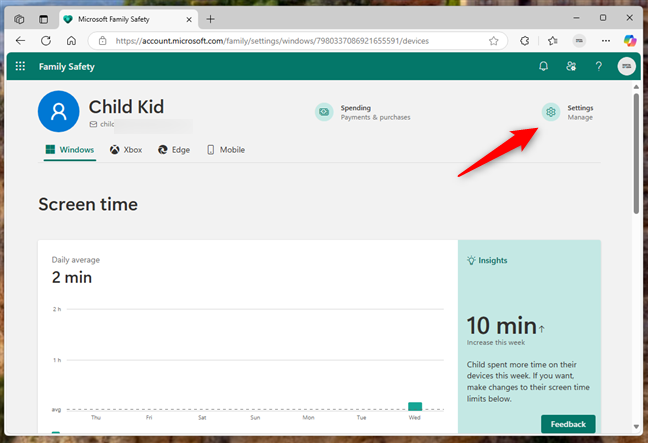Switch to the Mobile tab
The height and width of the screenshot is (443, 648).
point(225,150)
